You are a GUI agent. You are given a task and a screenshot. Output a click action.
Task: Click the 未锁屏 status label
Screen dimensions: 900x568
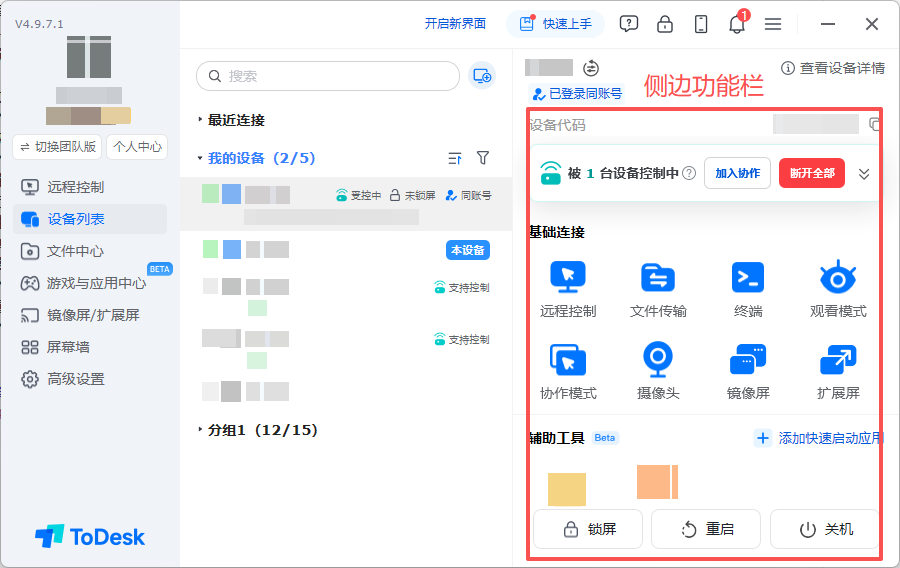[413, 196]
